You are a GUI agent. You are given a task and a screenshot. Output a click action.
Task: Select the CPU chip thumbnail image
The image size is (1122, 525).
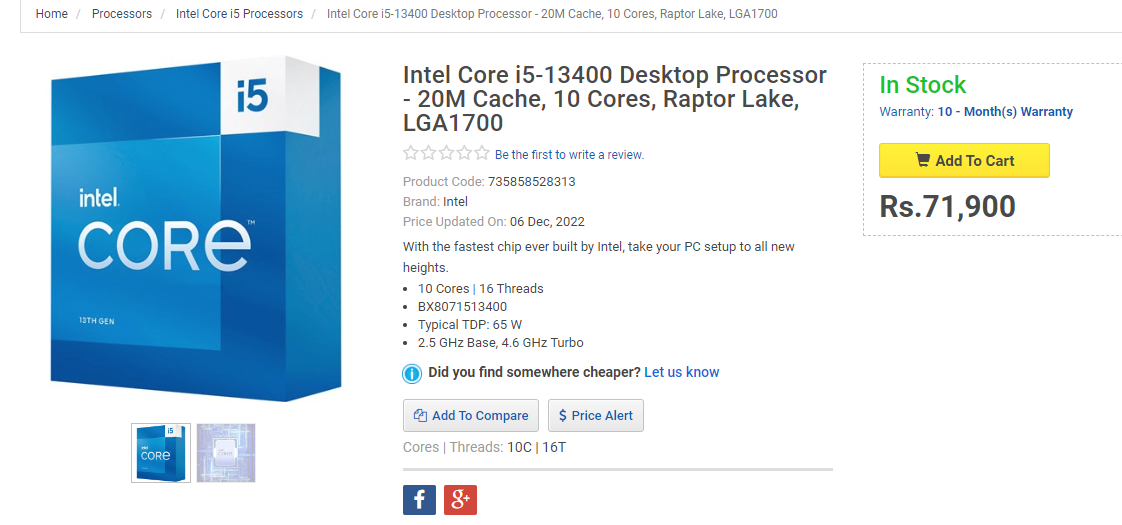(226, 453)
